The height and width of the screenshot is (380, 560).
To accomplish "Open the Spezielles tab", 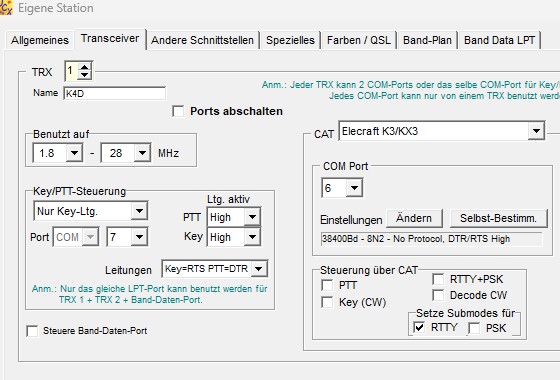I will pyautogui.click(x=290, y=40).
